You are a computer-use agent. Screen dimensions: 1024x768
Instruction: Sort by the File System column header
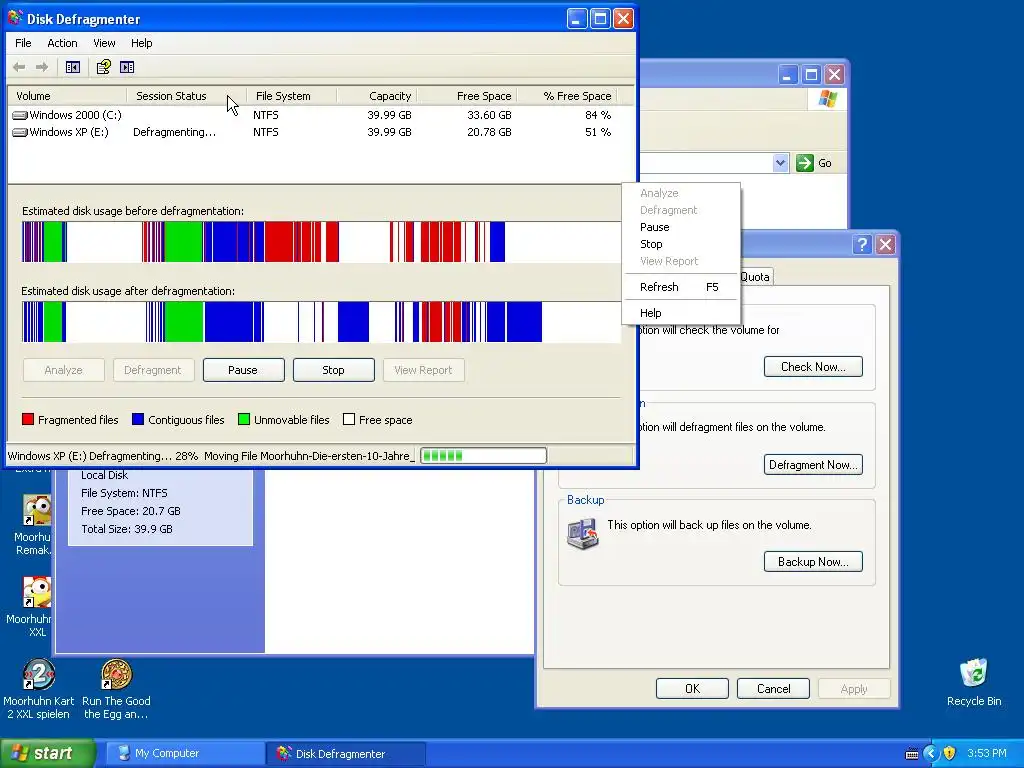coord(291,96)
